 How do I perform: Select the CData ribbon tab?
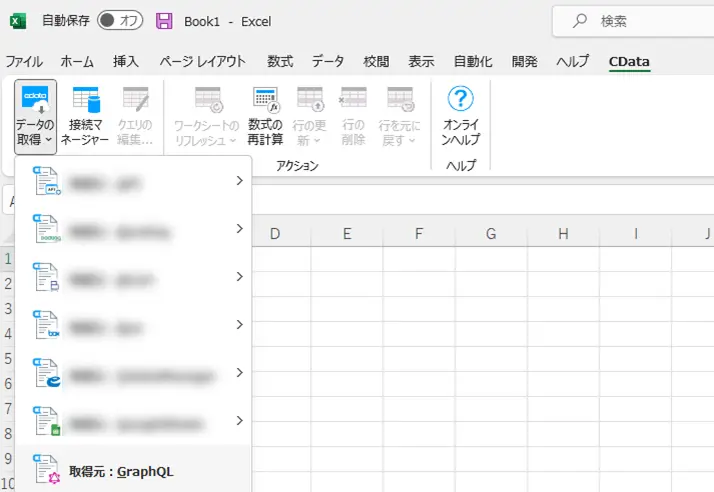(x=629, y=62)
